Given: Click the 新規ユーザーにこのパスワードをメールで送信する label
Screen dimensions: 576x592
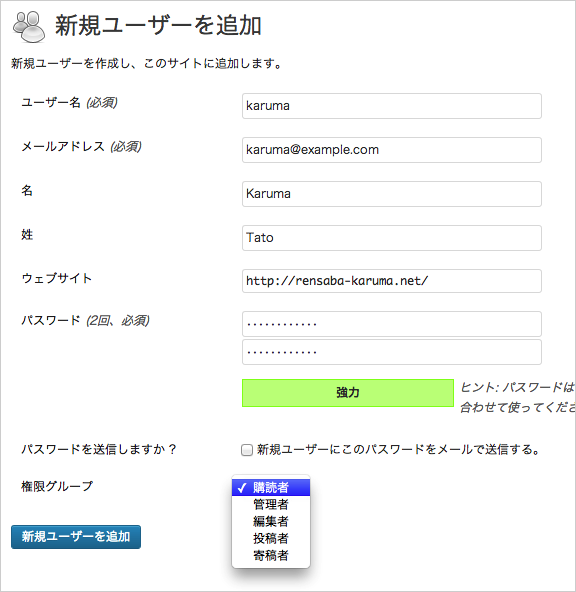Looking at the screenshot, I should pos(399,450).
